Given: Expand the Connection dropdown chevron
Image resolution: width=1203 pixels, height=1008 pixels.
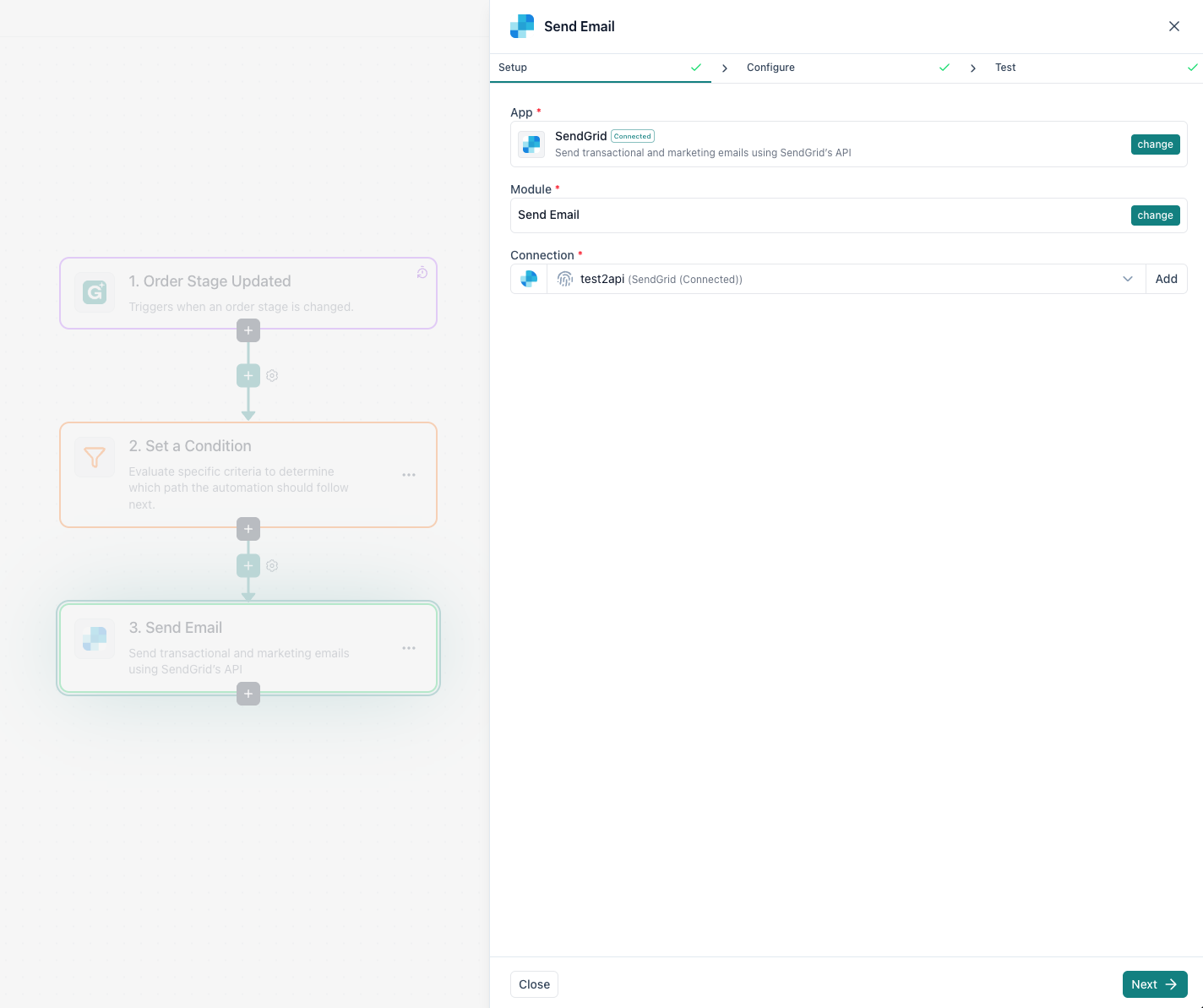Looking at the screenshot, I should (1127, 280).
